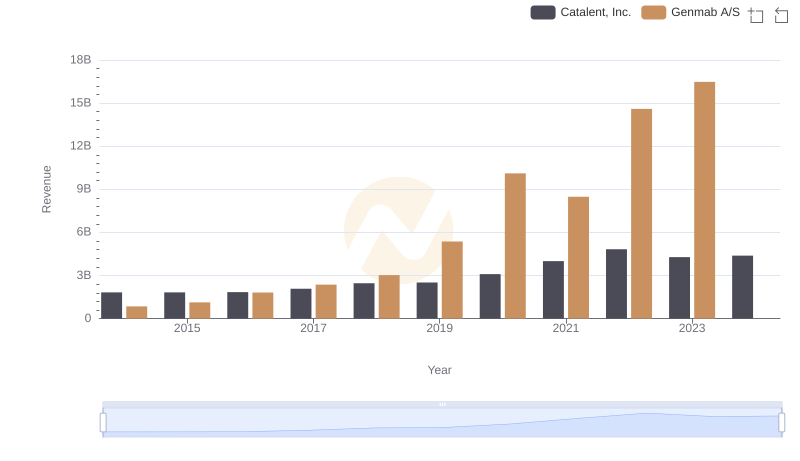Click the Catalent bar for 2020
The width and height of the screenshot is (800, 461).
[x=490, y=296]
